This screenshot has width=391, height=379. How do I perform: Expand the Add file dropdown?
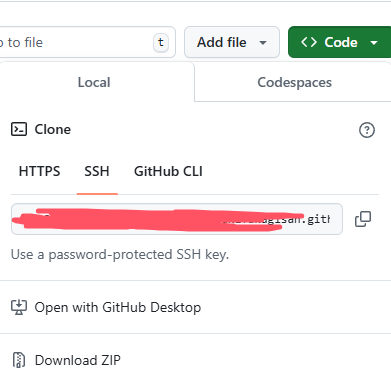[x=232, y=42]
